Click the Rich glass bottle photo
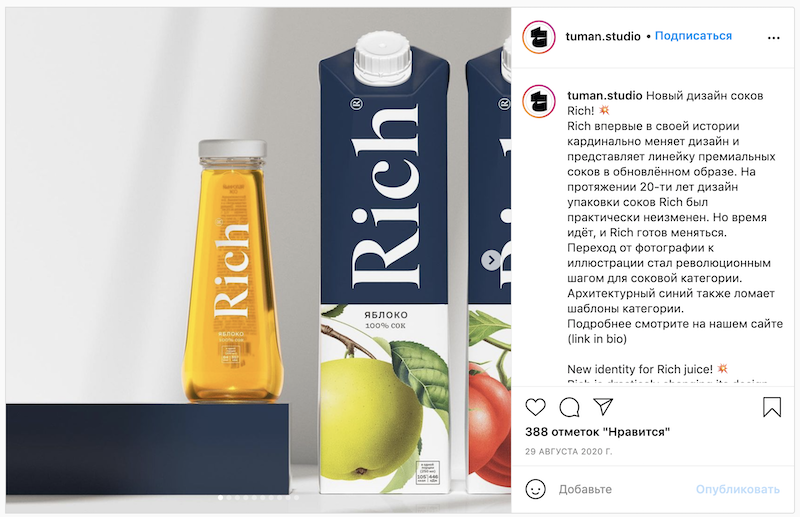Screen dimensions: 800x517 coord(232,272)
